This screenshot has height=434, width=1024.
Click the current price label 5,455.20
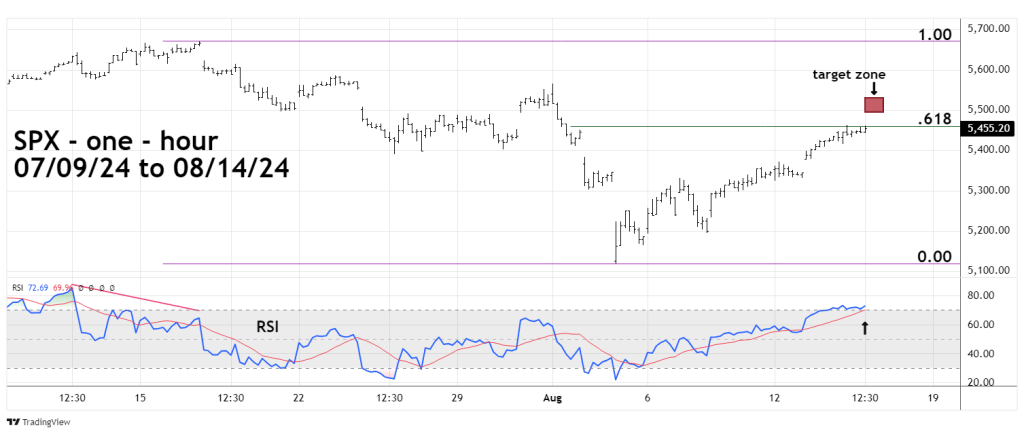click(x=986, y=128)
